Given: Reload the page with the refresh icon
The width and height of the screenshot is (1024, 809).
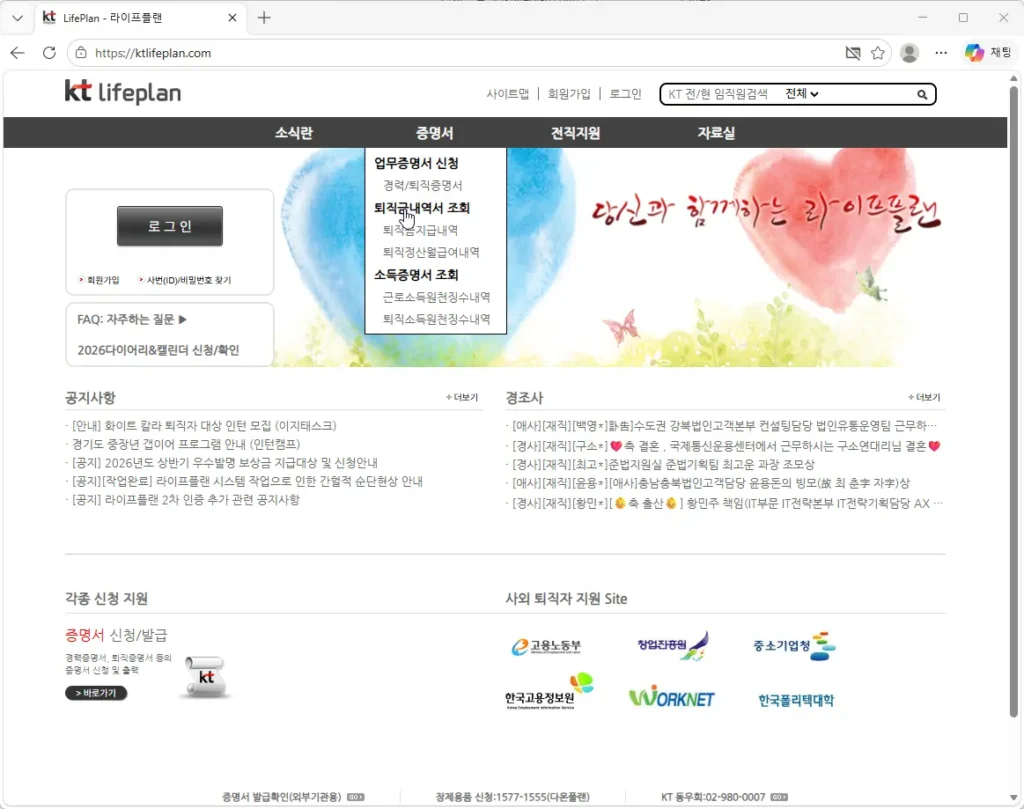Looking at the screenshot, I should (49, 53).
